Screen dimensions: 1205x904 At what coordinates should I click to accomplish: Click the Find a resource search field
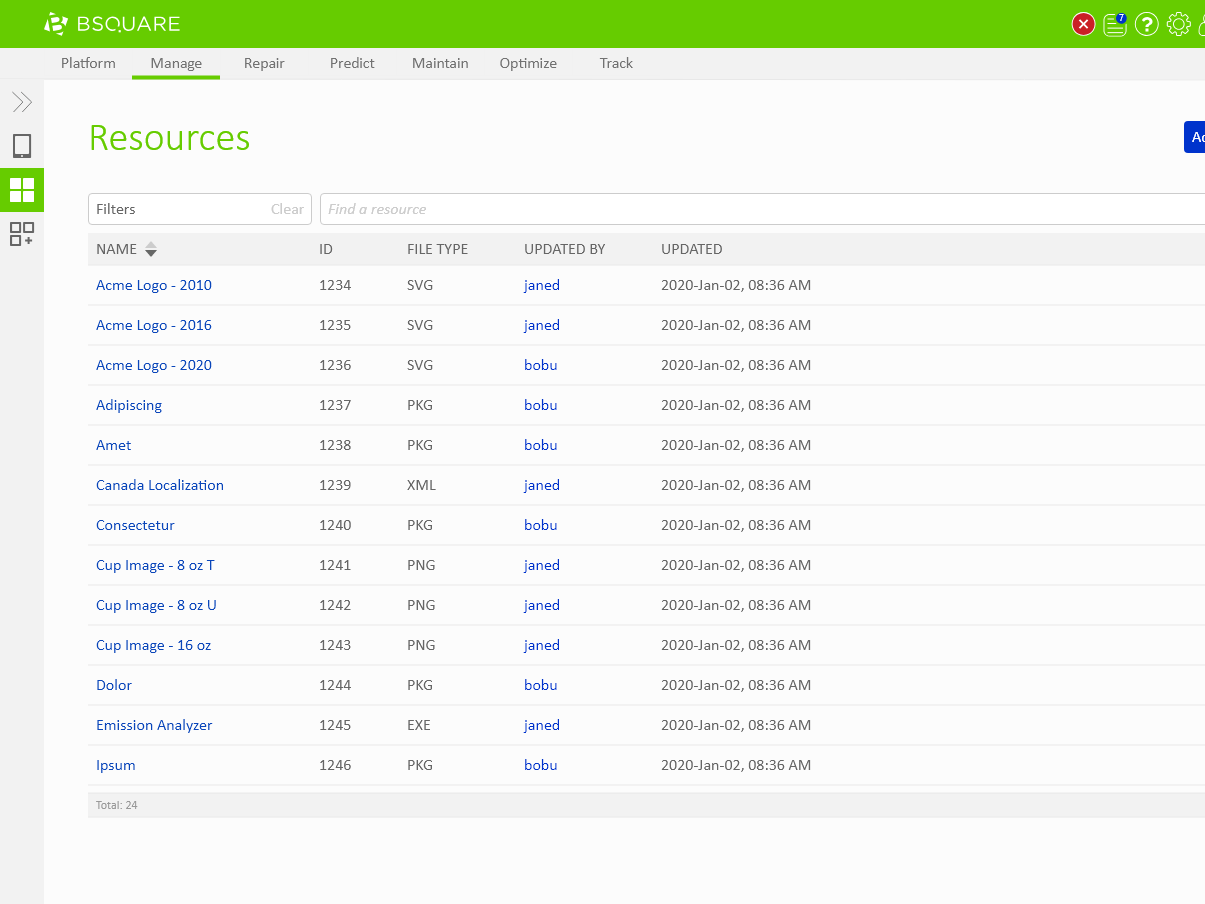tap(760, 209)
